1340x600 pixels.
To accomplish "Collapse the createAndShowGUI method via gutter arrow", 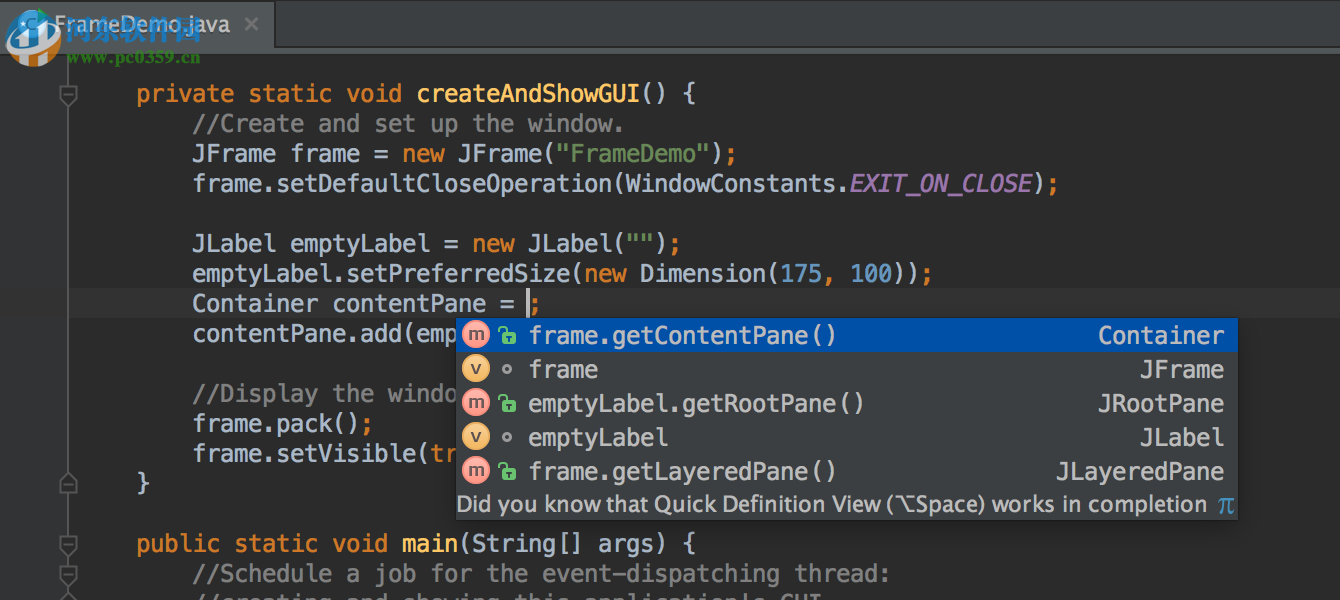I will (x=68, y=93).
